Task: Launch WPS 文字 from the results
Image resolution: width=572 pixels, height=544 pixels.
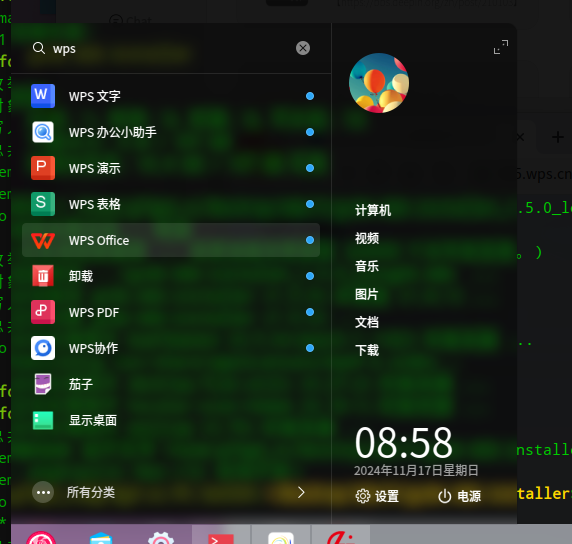Action: (x=171, y=96)
